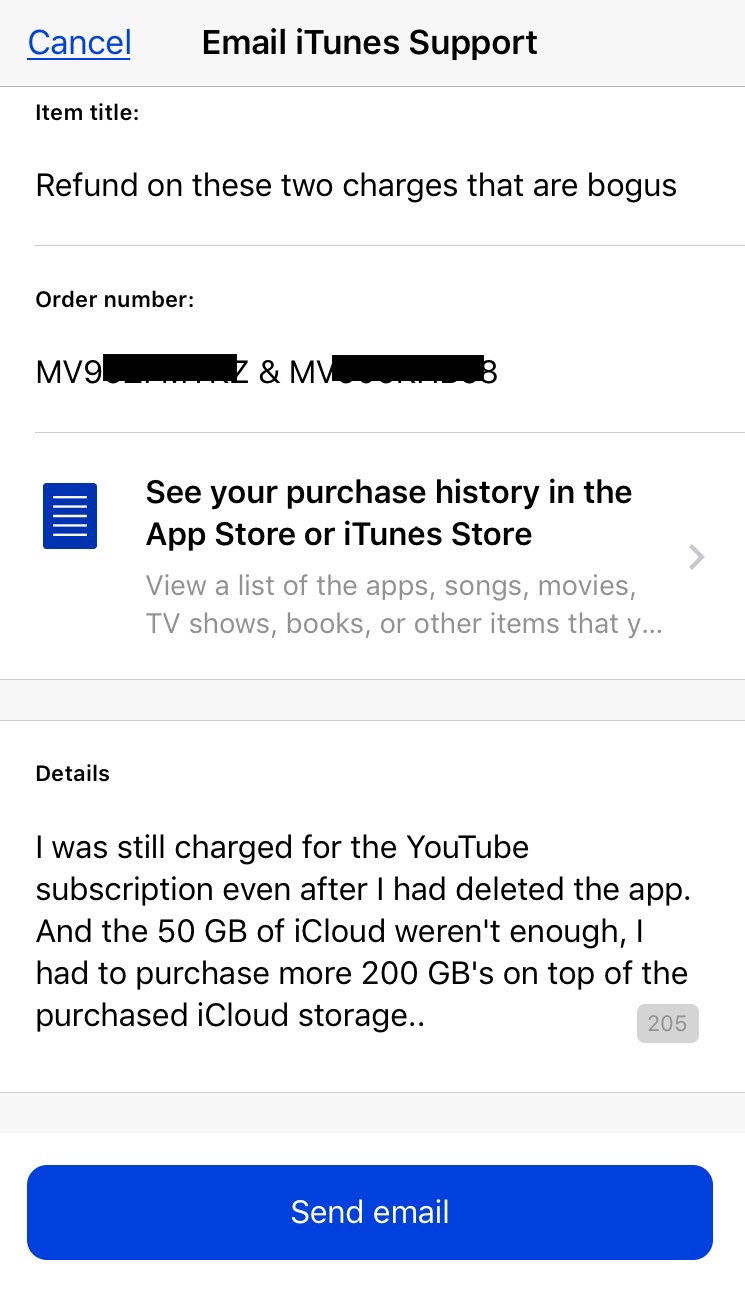Screen dimensions: 745x1292
Task: Focus the Details message text area
Action: (360, 931)
